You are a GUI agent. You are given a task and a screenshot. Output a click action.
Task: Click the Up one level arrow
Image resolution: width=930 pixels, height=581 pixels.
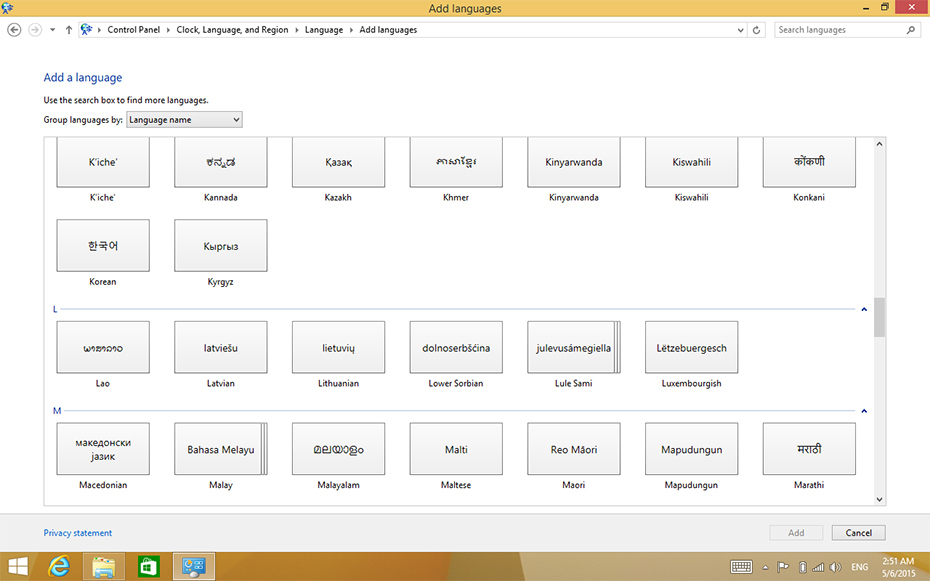[x=68, y=30]
